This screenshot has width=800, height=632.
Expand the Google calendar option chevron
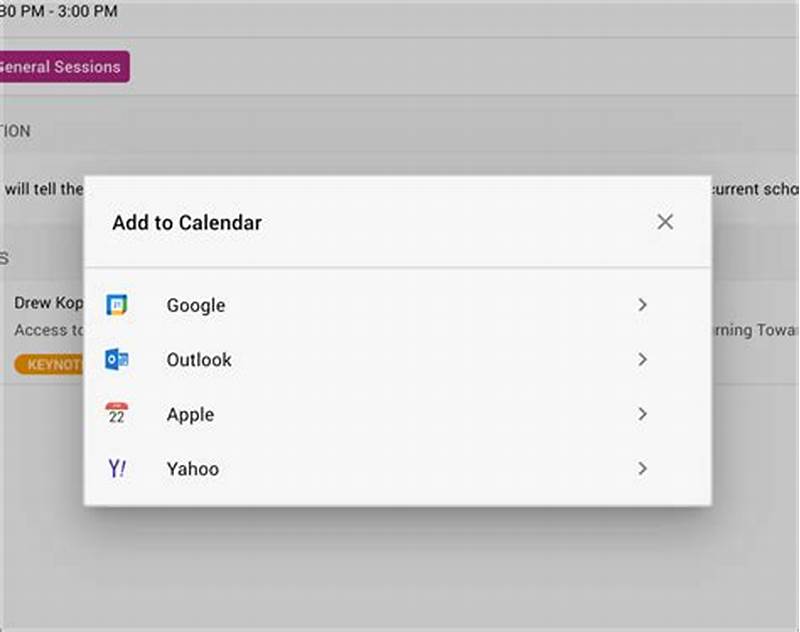643,305
